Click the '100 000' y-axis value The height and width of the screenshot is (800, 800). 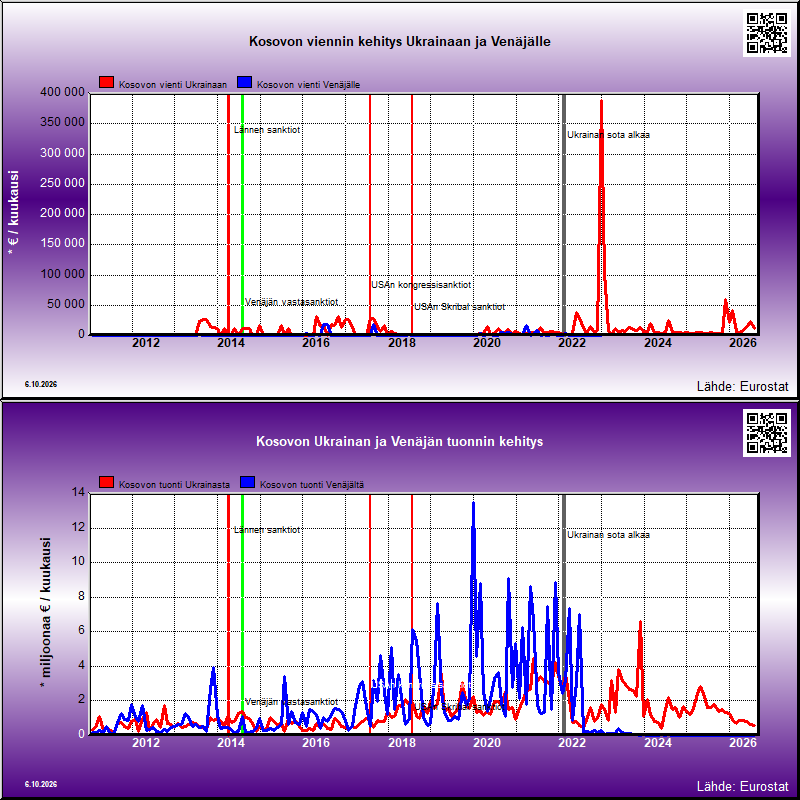62,274
